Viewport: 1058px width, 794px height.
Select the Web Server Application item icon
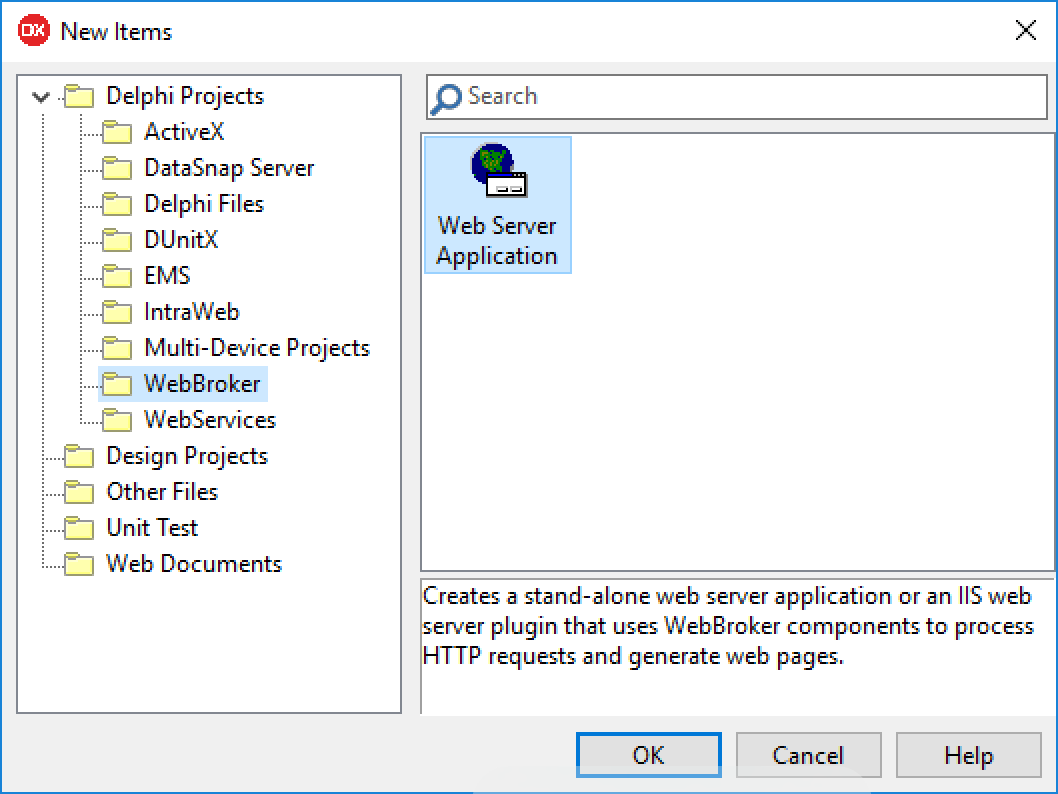499,170
